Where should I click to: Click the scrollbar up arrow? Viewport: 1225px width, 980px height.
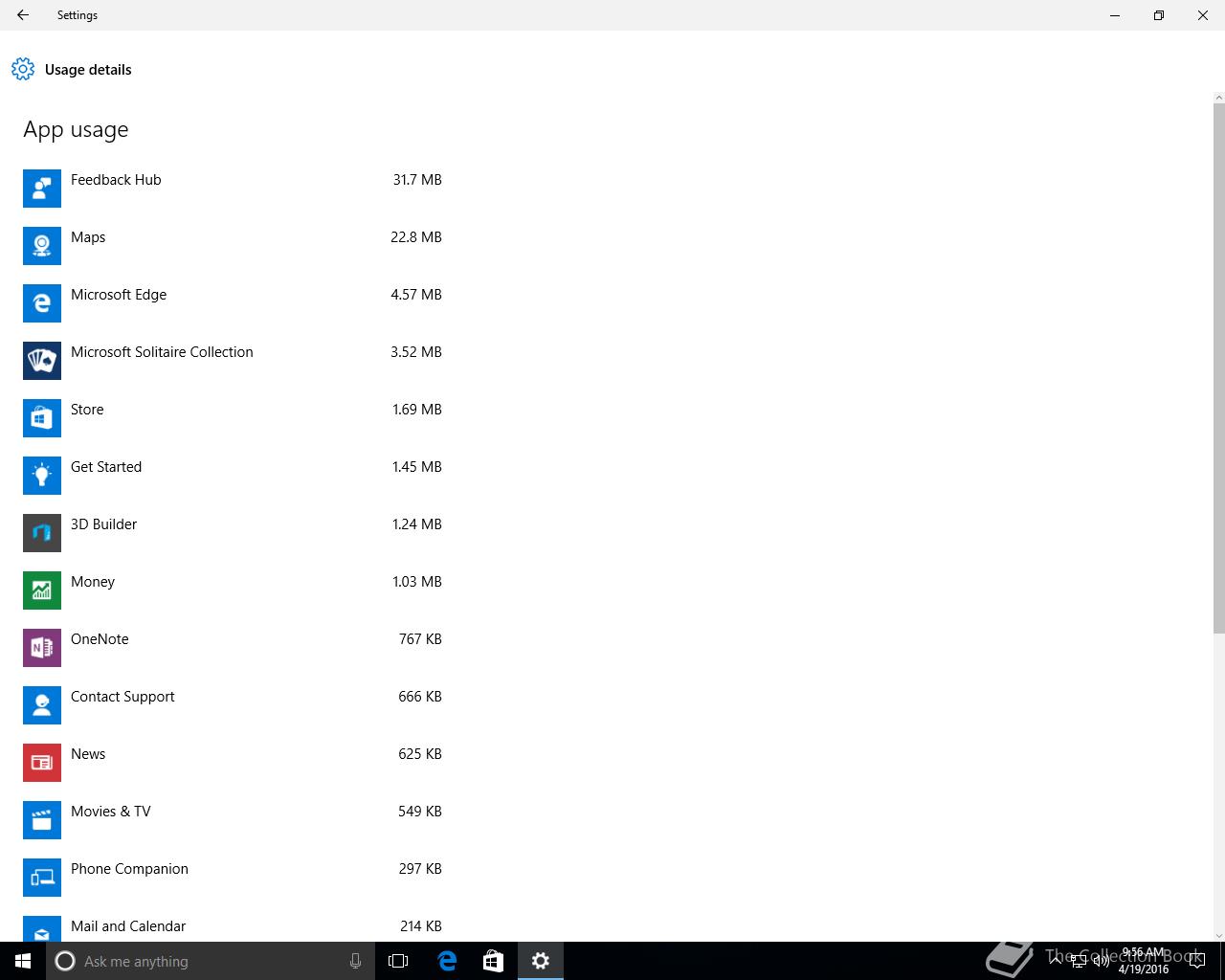click(x=1218, y=98)
